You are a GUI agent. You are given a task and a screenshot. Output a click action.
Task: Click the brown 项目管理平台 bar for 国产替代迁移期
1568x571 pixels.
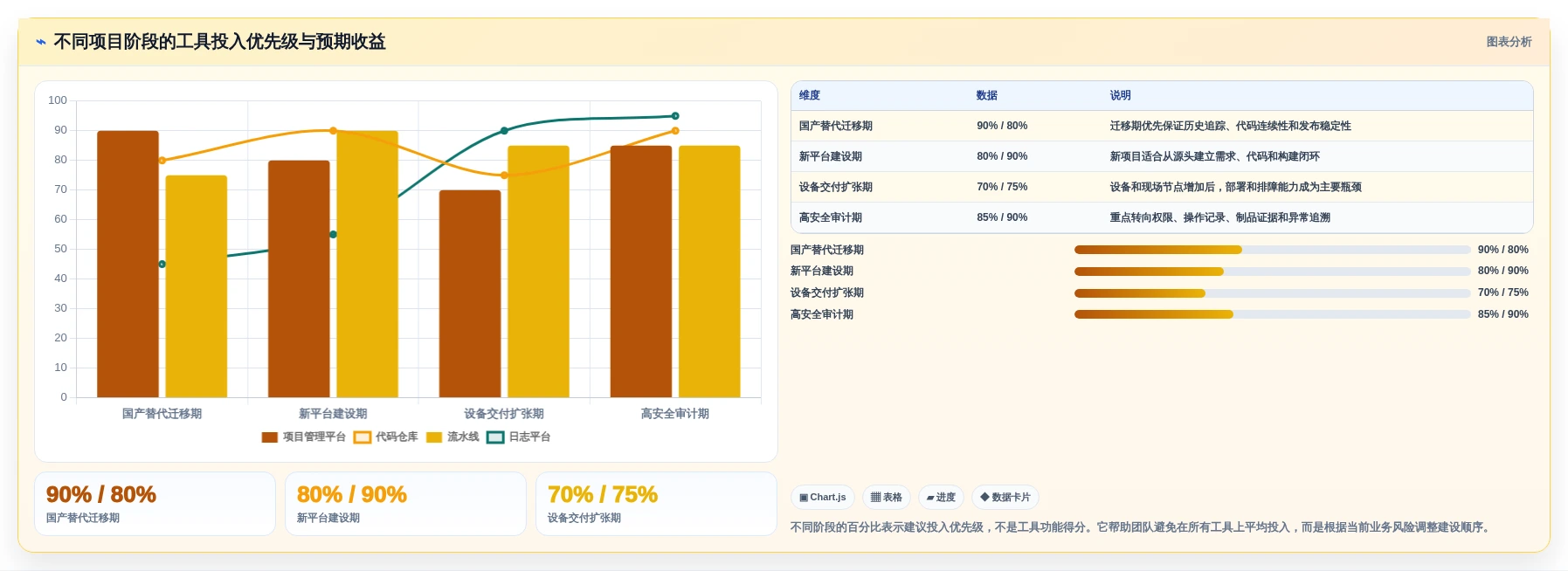pos(128,265)
